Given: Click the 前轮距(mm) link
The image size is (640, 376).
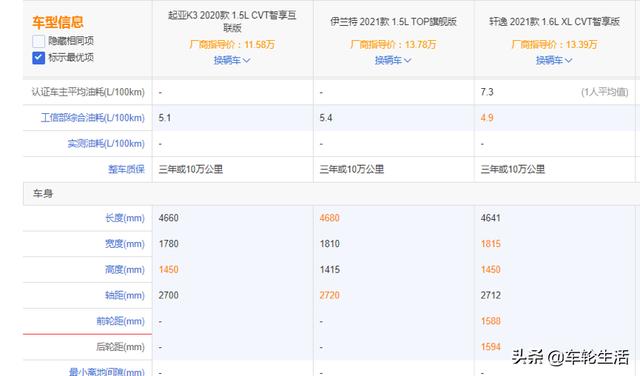Looking at the screenshot, I should (x=120, y=321).
